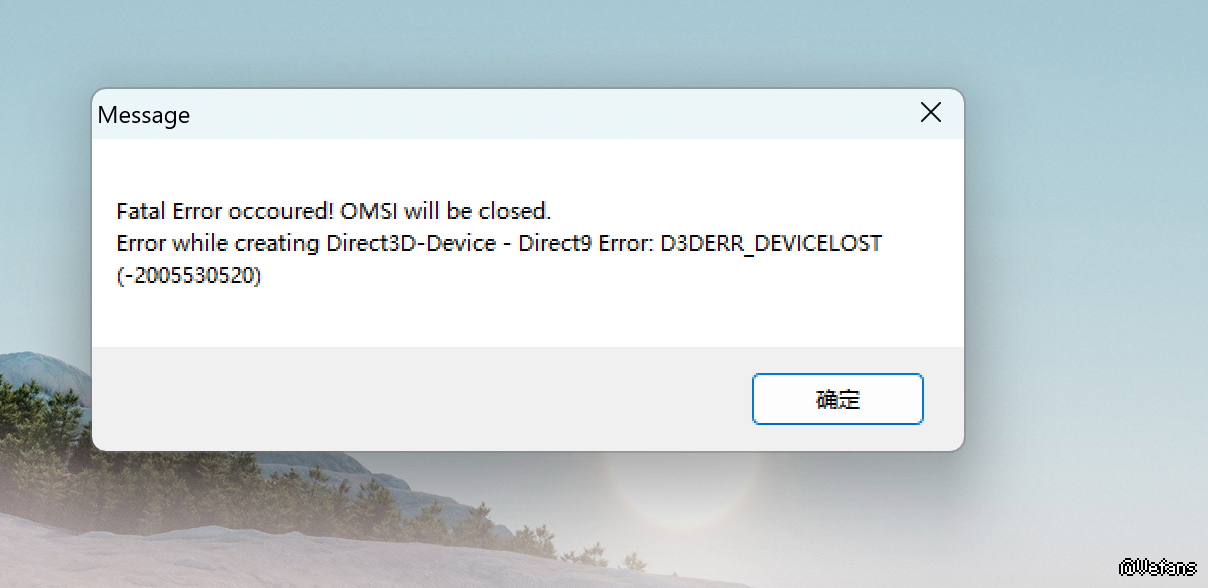Confirm the error with the 确定 button
The height and width of the screenshot is (588, 1208).
(838, 400)
